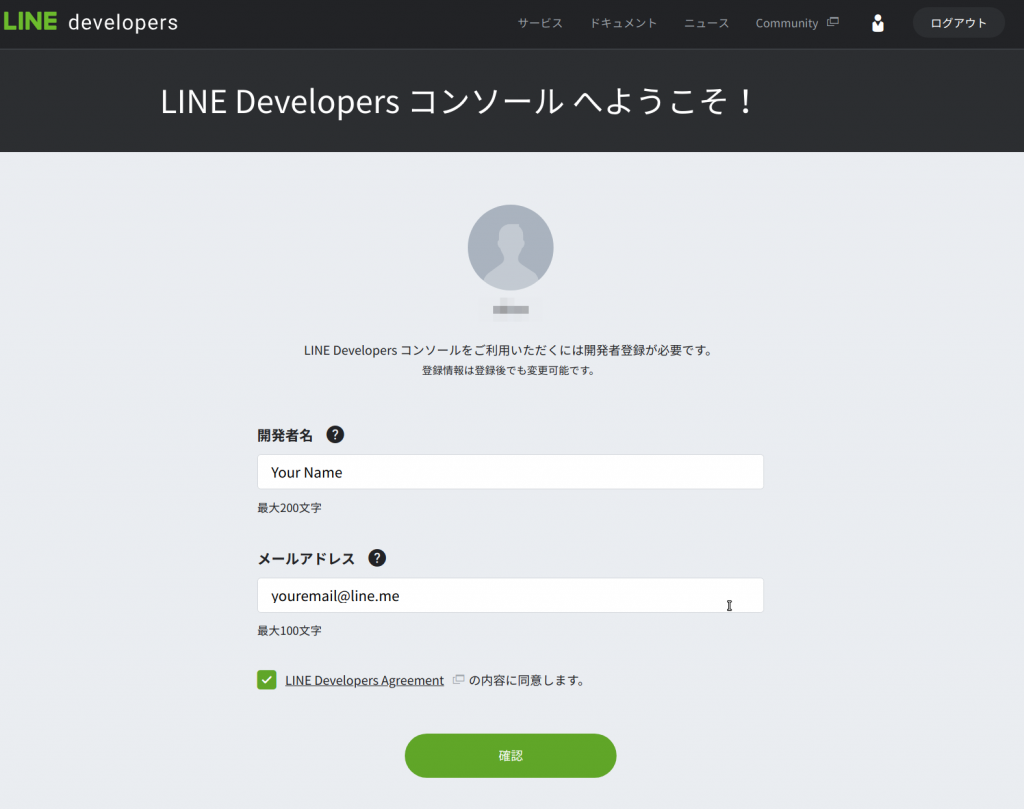Click inside the youremail@line.me email field
This screenshot has width=1024, height=809.
click(510, 595)
